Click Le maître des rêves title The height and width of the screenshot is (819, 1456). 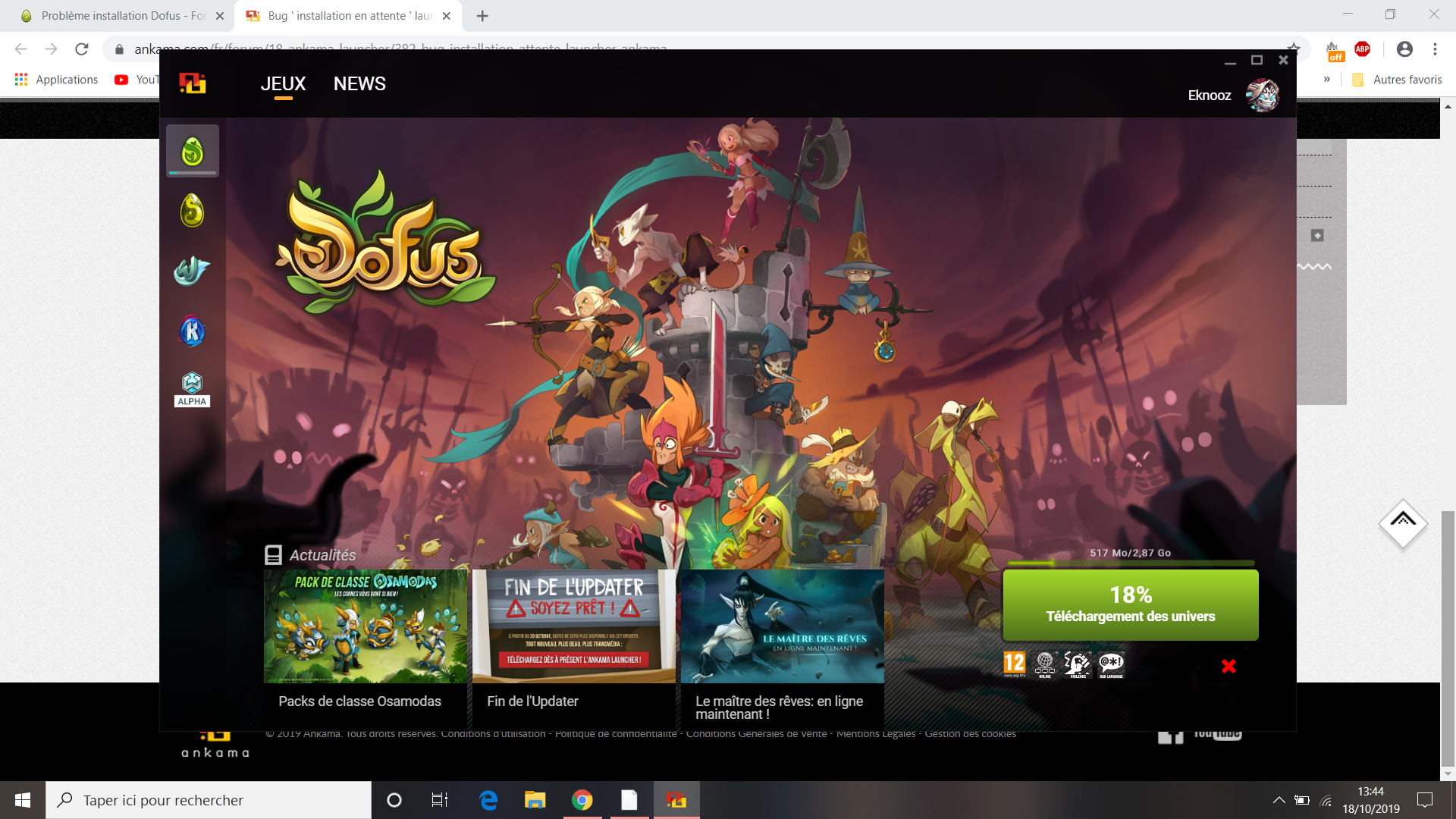pos(779,708)
